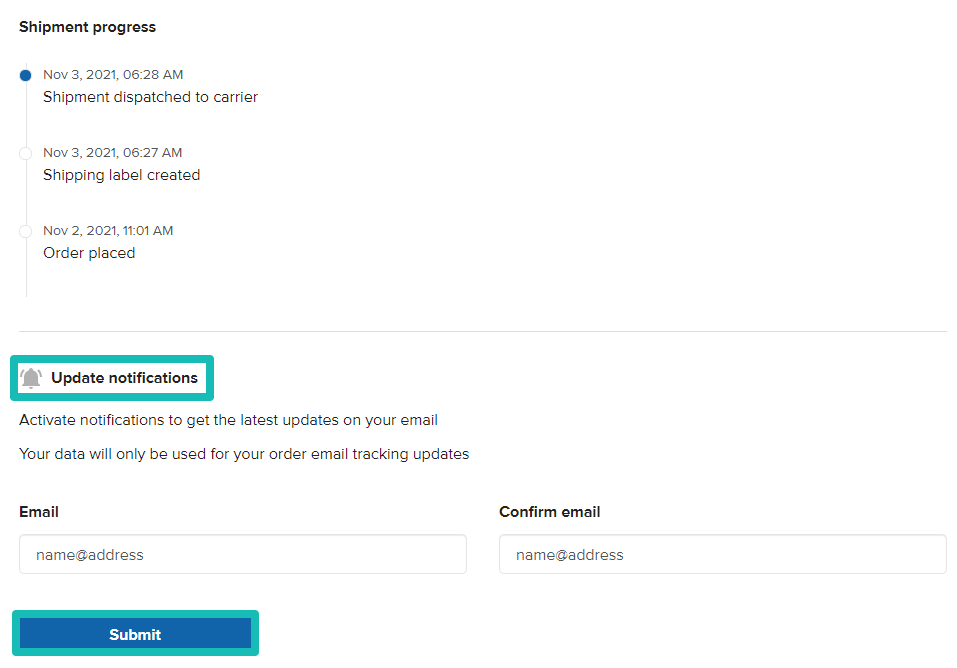Click the notification bell icon
The image size is (957, 668).
(31, 377)
